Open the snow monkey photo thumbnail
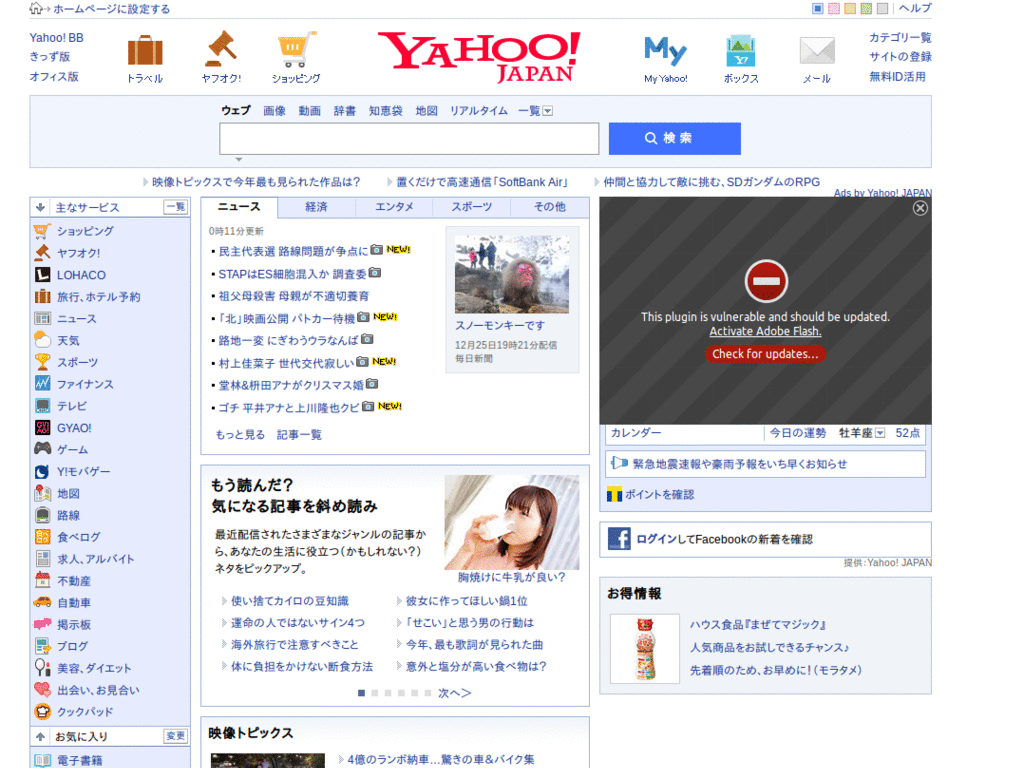The image size is (1024, 768). (512, 274)
